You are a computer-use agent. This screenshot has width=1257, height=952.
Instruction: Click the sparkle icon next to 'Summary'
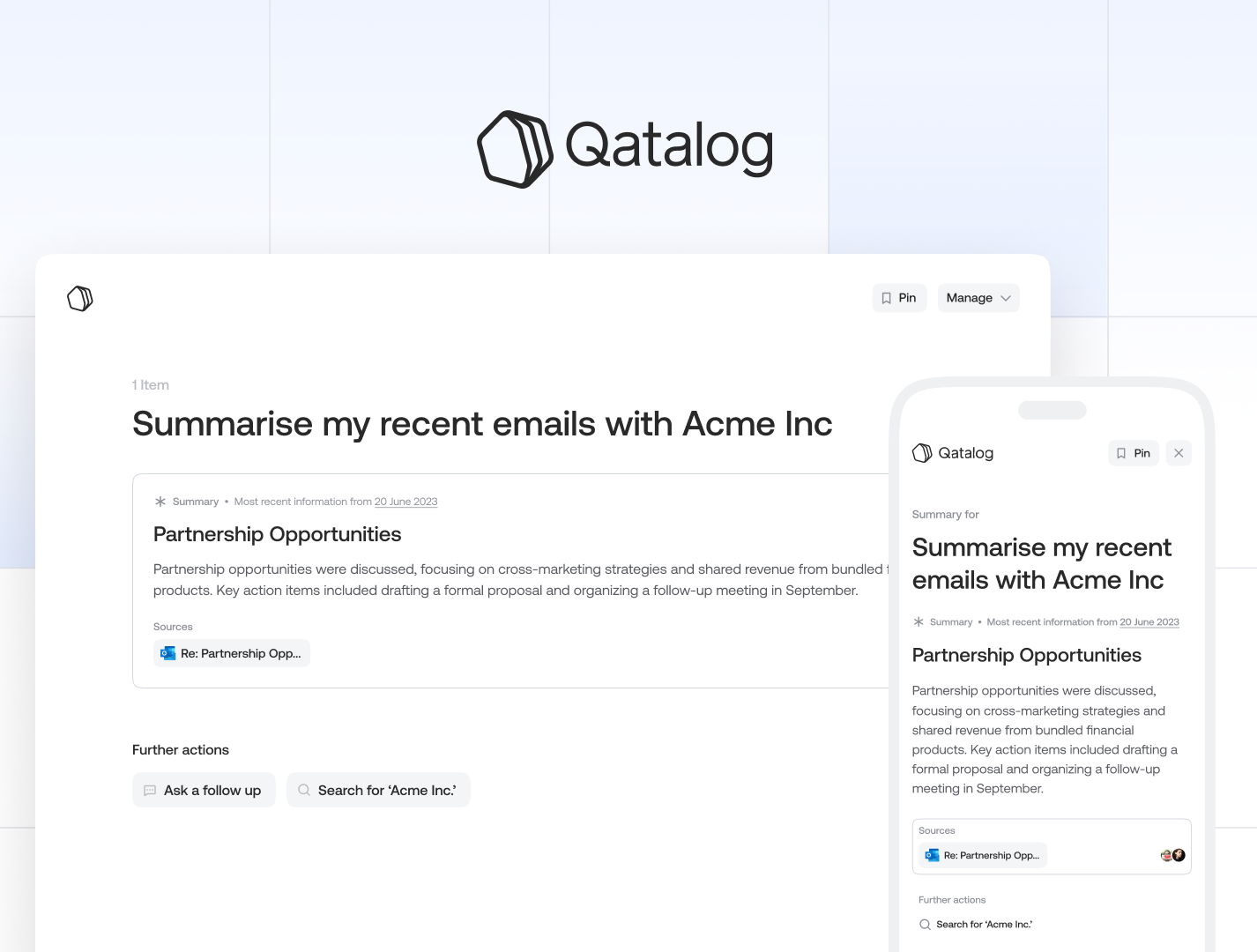click(x=160, y=501)
